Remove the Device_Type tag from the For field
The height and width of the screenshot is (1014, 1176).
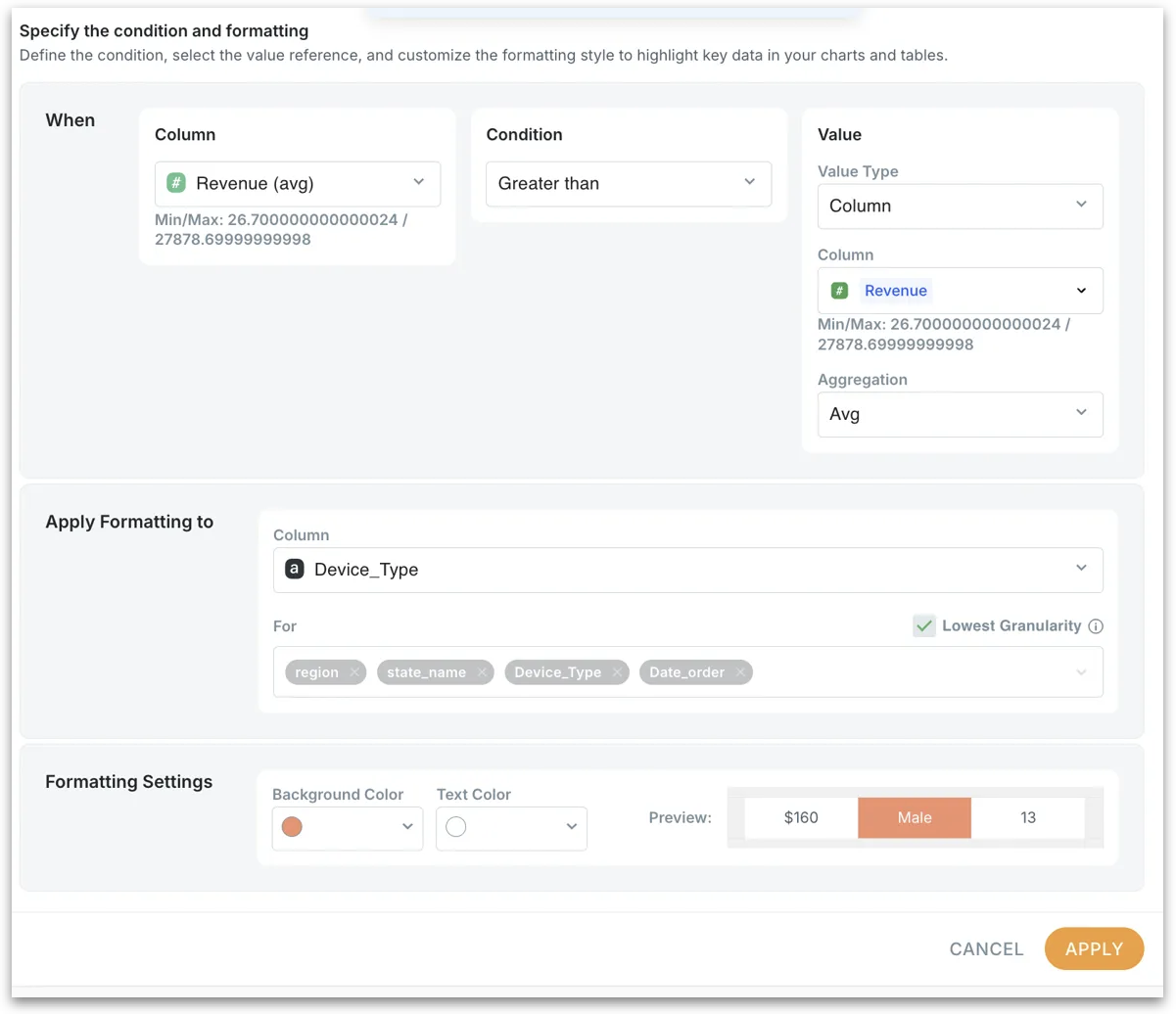(617, 672)
